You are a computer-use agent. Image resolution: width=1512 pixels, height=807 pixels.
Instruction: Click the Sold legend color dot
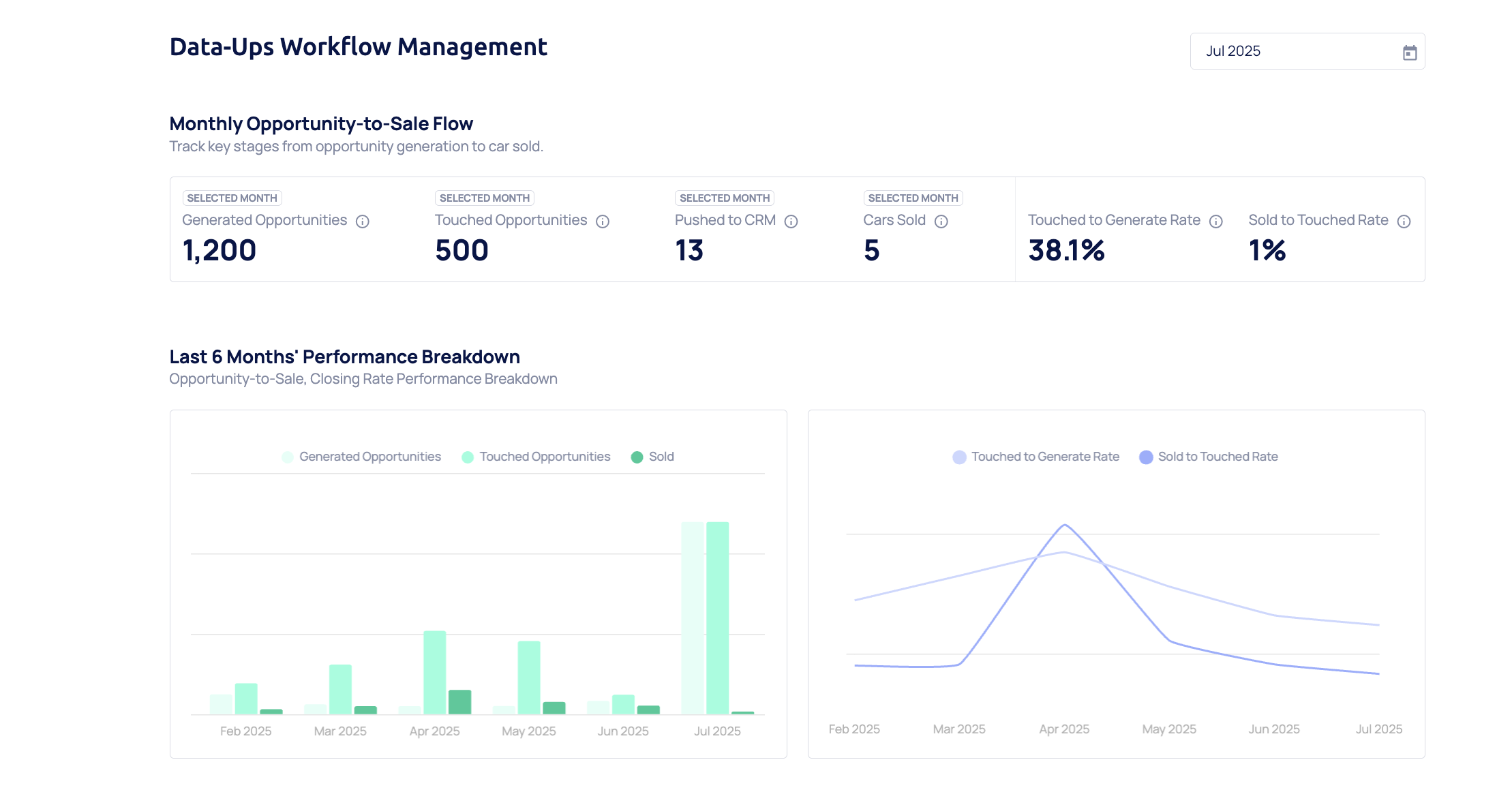pyautogui.click(x=637, y=457)
